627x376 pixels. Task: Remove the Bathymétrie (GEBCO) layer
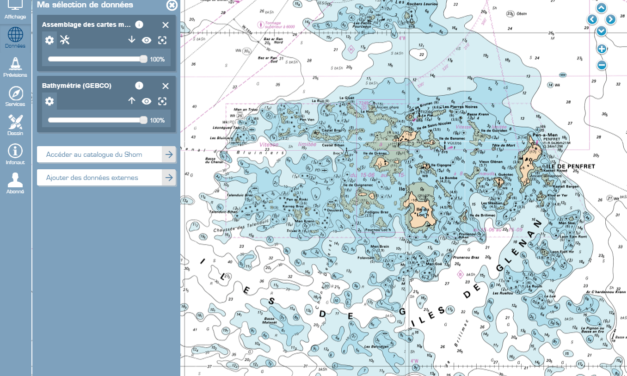pyautogui.click(x=166, y=86)
